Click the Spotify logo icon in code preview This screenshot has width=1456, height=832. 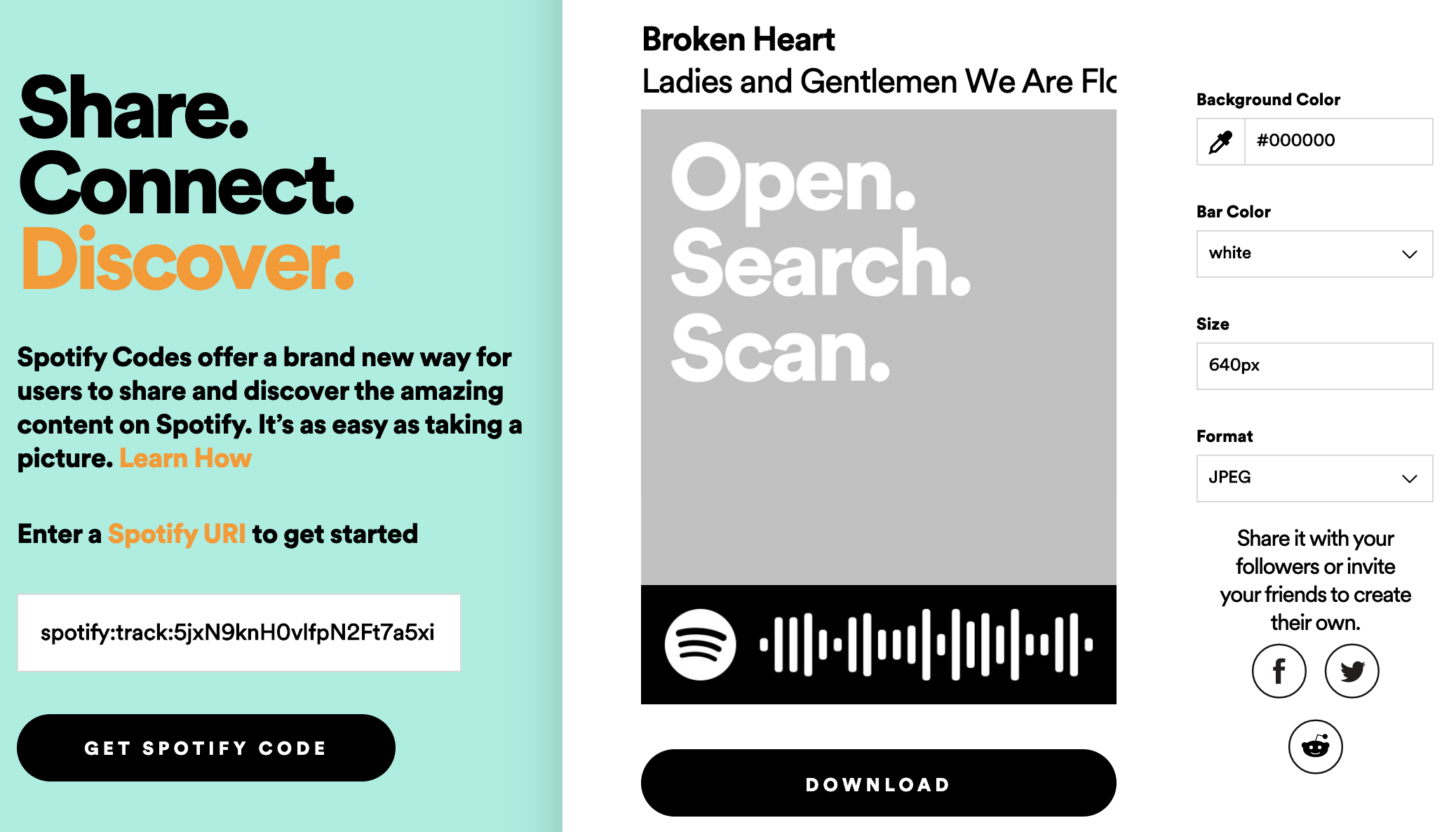pyautogui.click(x=700, y=643)
